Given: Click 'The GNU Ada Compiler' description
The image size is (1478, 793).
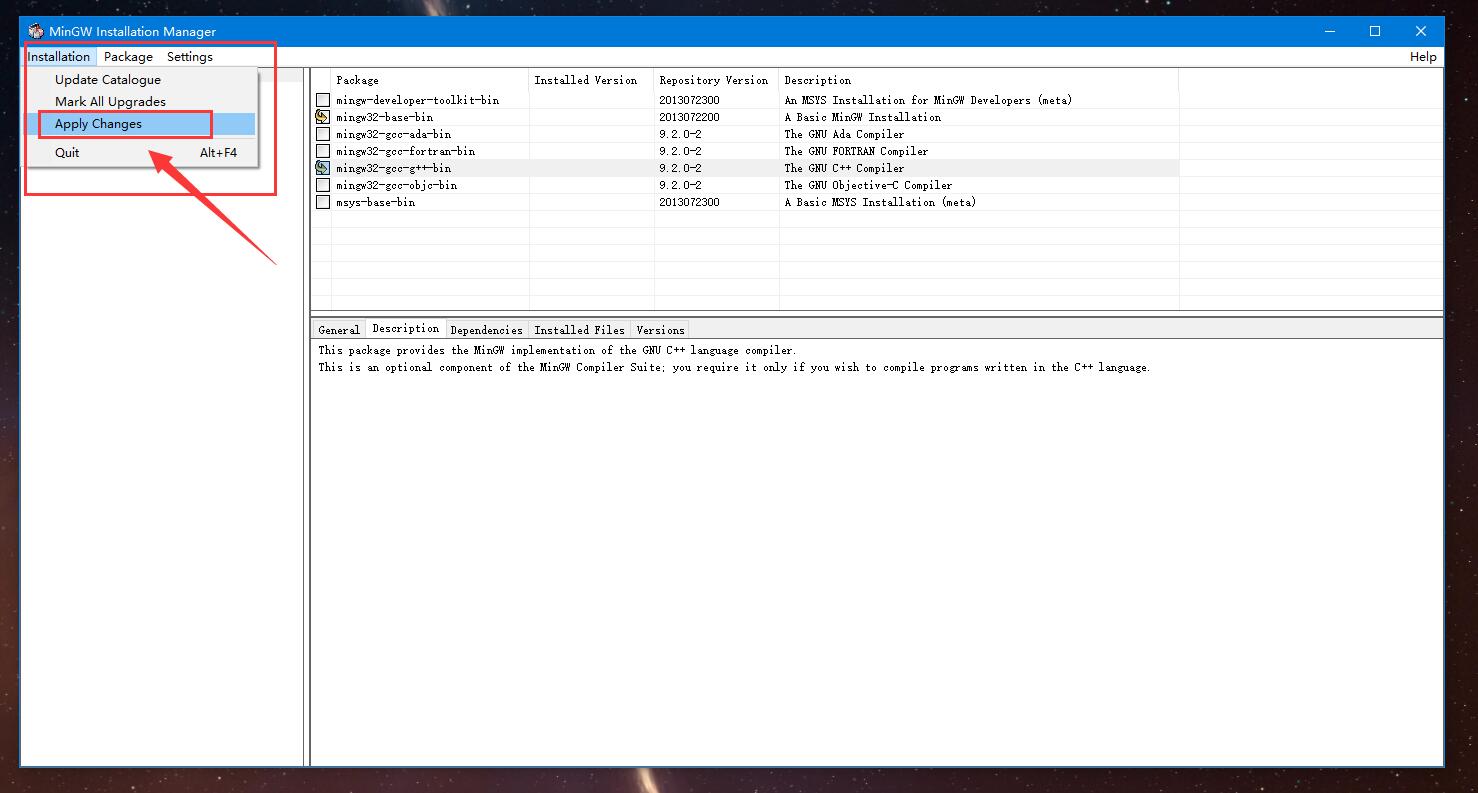Looking at the screenshot, I should [x=845, y=134].
